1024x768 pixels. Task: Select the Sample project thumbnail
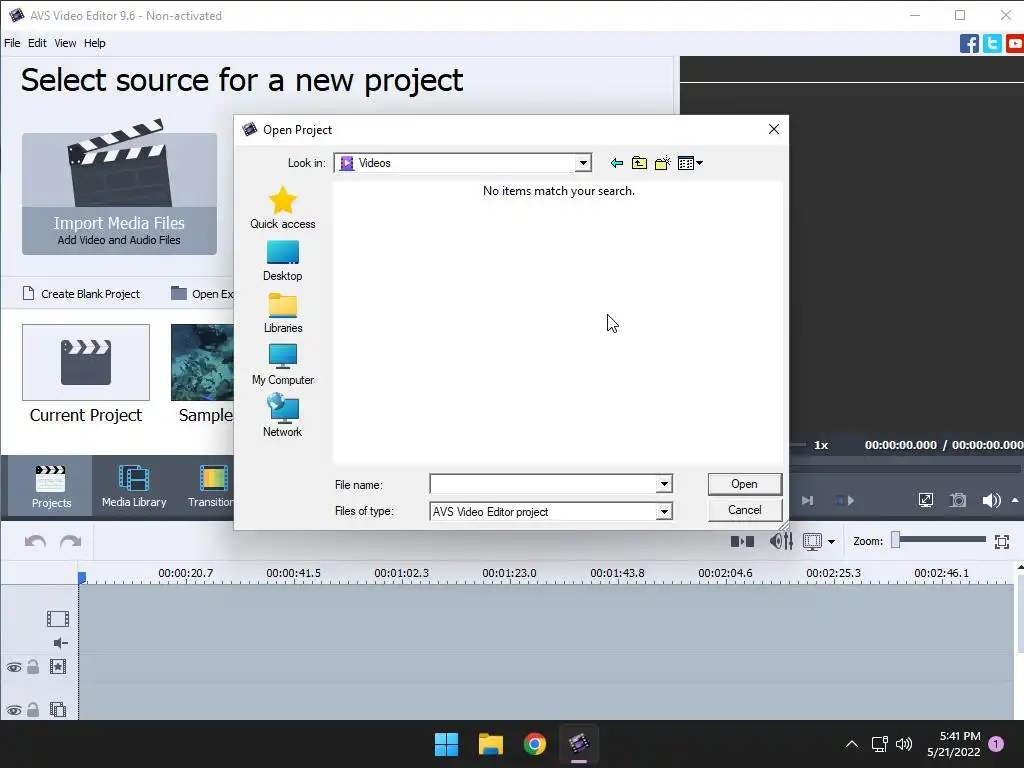(202, 362)
